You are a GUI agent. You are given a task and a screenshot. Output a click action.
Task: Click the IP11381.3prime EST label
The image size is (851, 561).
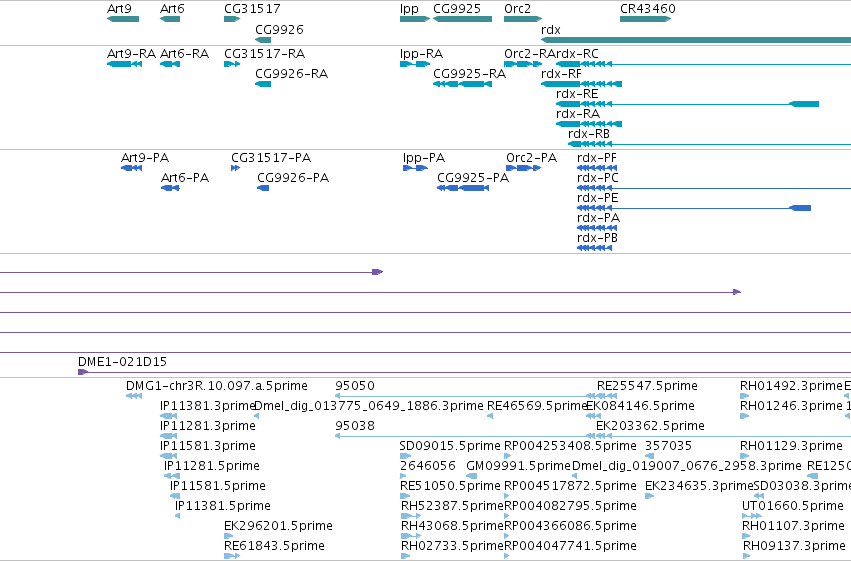(x=207, y=406)
